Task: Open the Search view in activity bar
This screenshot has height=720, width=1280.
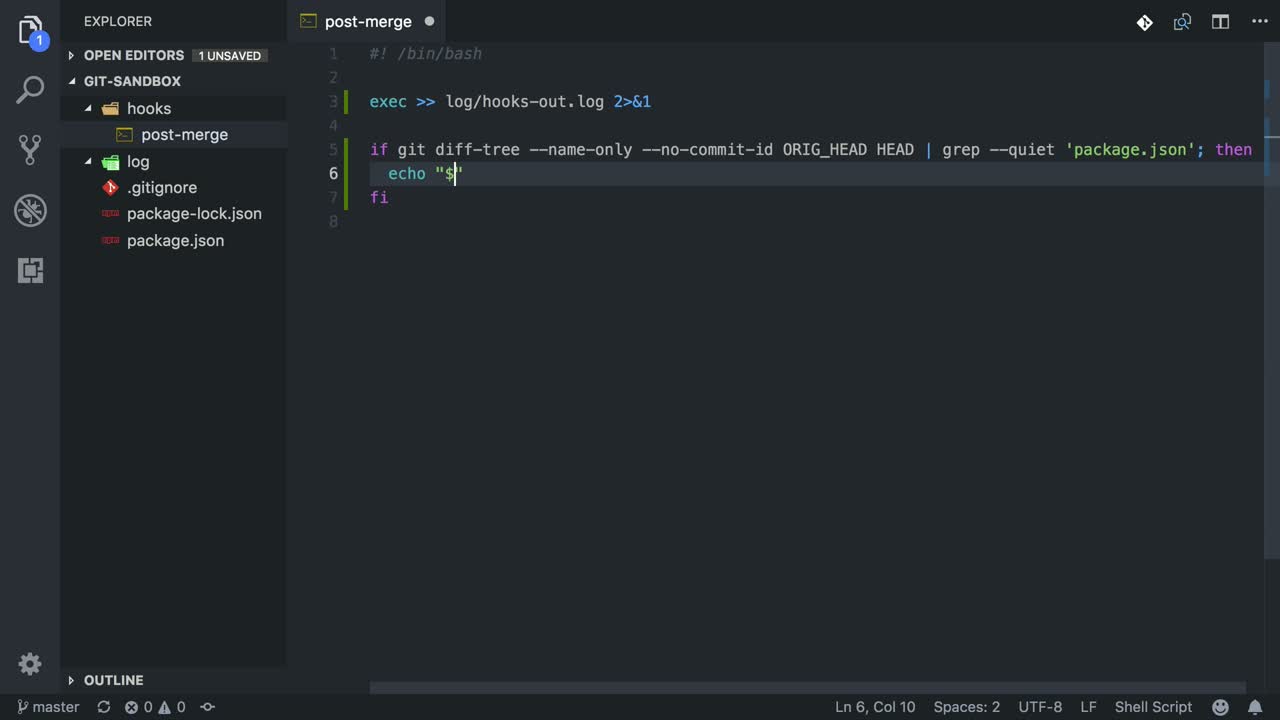Action: [30, 90]
